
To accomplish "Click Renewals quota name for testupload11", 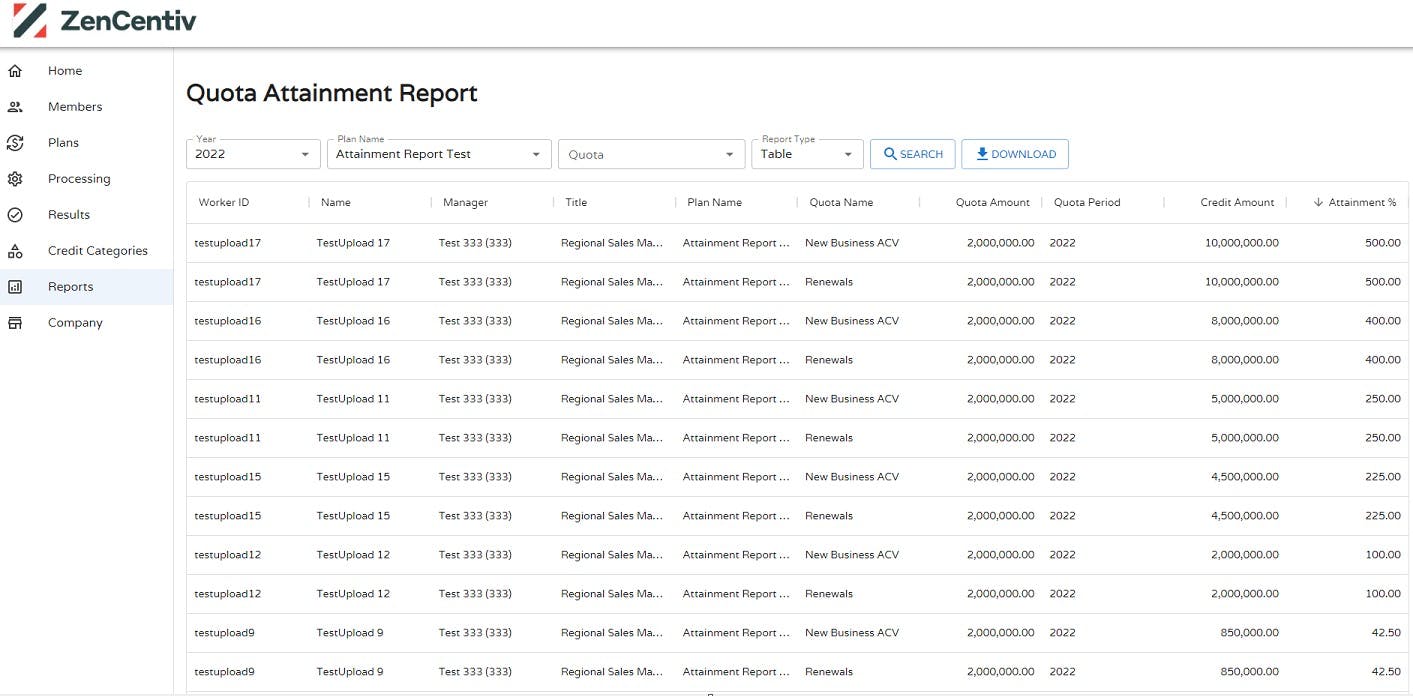I will pyautogui.click(x=829, y=438).
